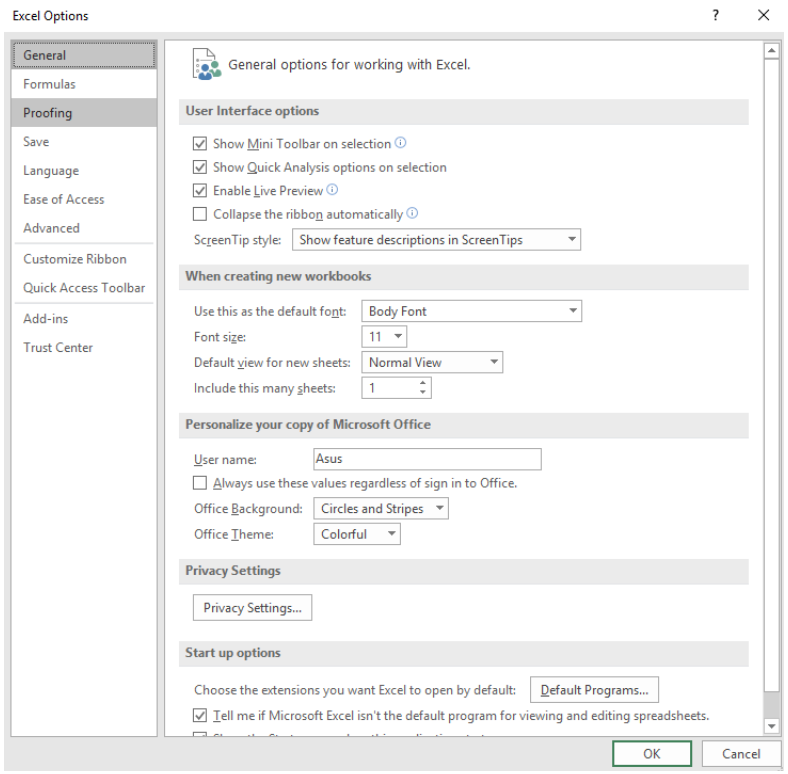
Task: Click the Include this many sheets number field
Action: click(389, 388)
